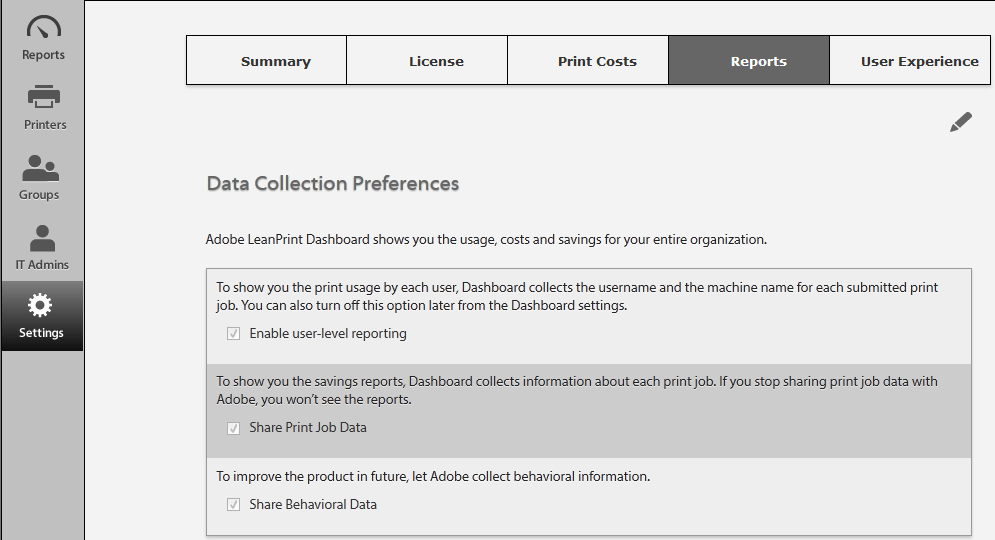Screen dimensions: 995x540
Task: Click the behavioral information description text
Action: tap(433, 477)
